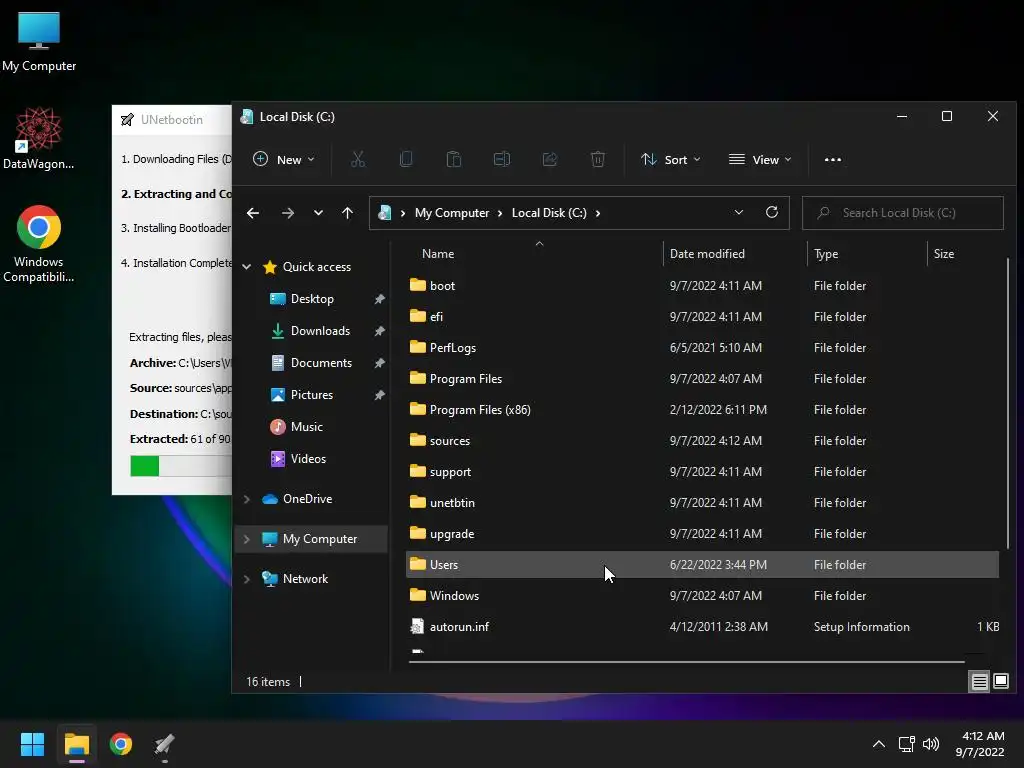
Task: Open DataWagon desktop shortcut
Action: pos(39,138)
